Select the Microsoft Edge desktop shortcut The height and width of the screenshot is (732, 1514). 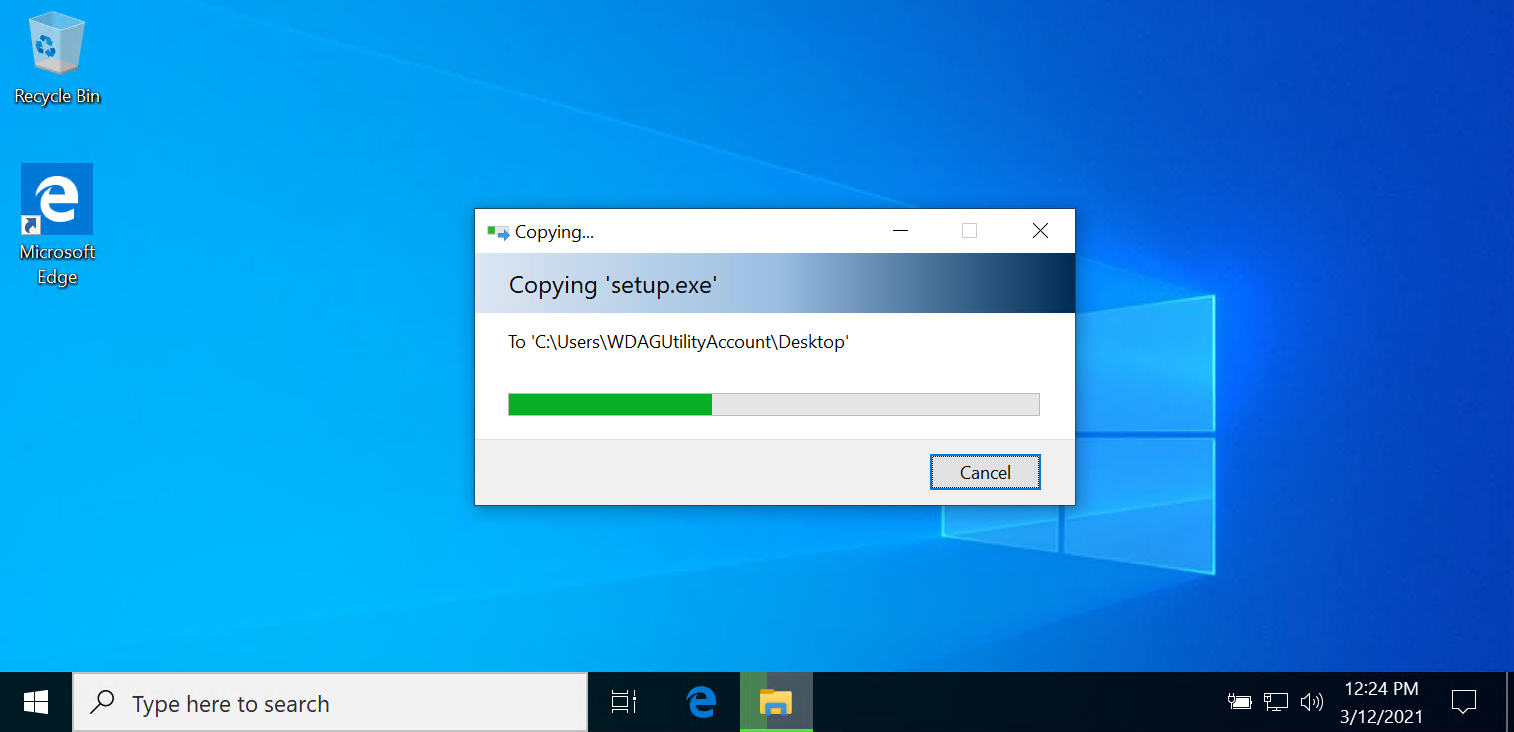pyautogui.click(x=57, y=225)
